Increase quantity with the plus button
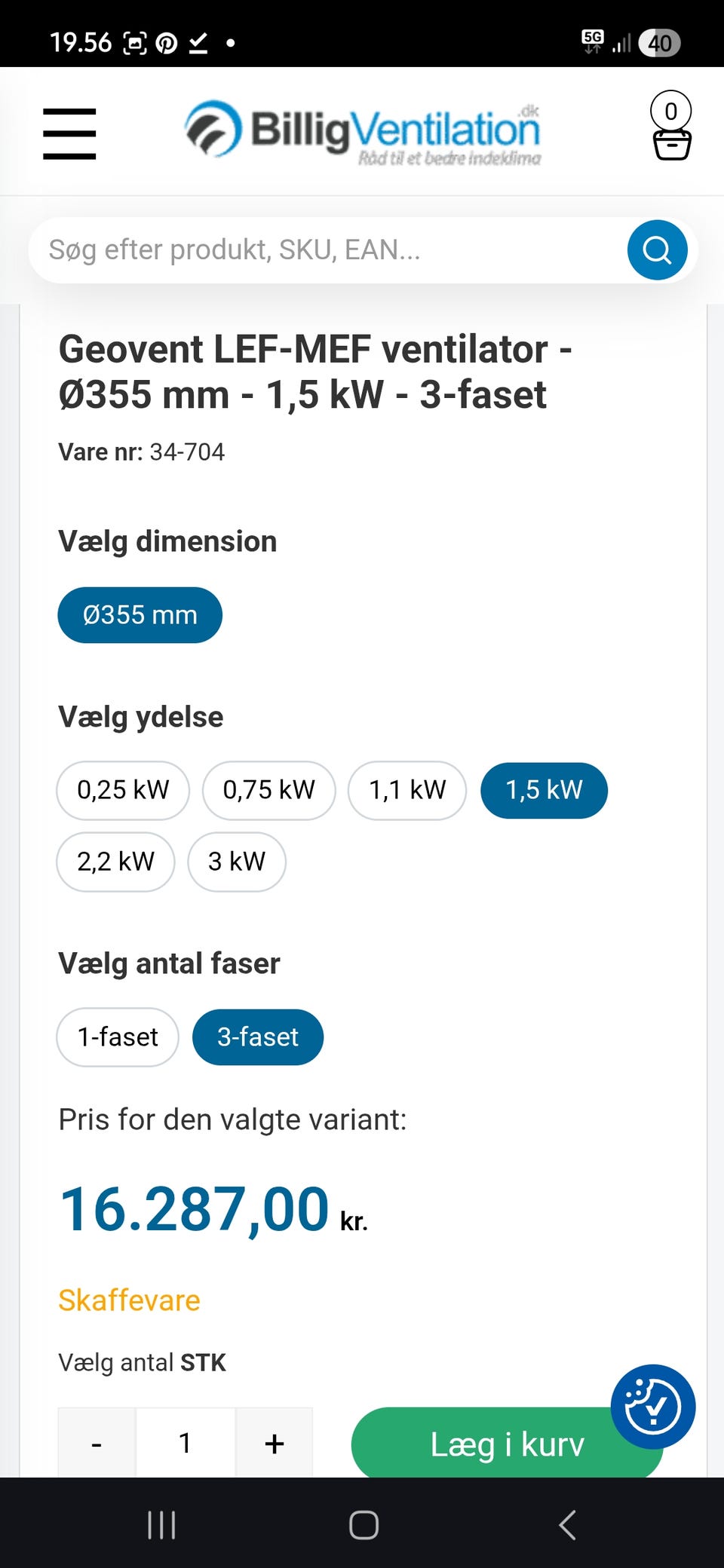The width and height of the screenshot is (724, 1568). pos(274,1444)
